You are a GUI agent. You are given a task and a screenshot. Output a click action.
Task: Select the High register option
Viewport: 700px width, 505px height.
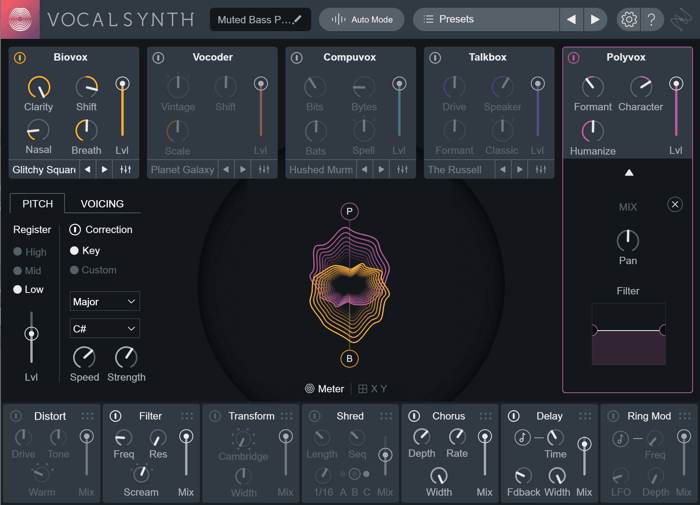pyautogui.click(x=29, y=252)
